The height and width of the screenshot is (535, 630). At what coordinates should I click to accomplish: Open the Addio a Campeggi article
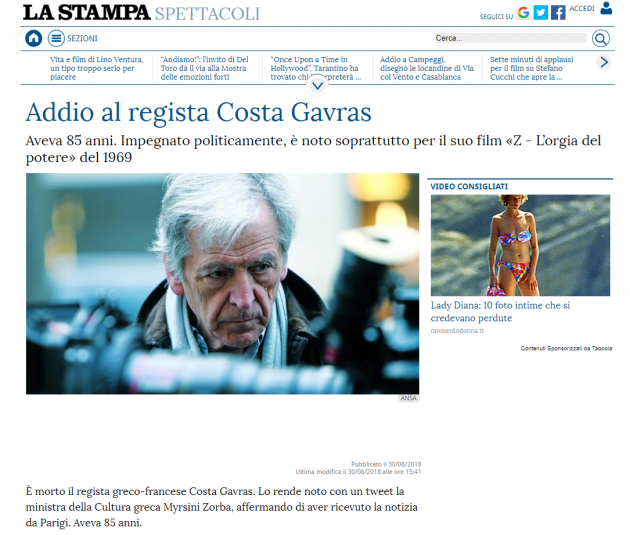(x=425, y=68)
